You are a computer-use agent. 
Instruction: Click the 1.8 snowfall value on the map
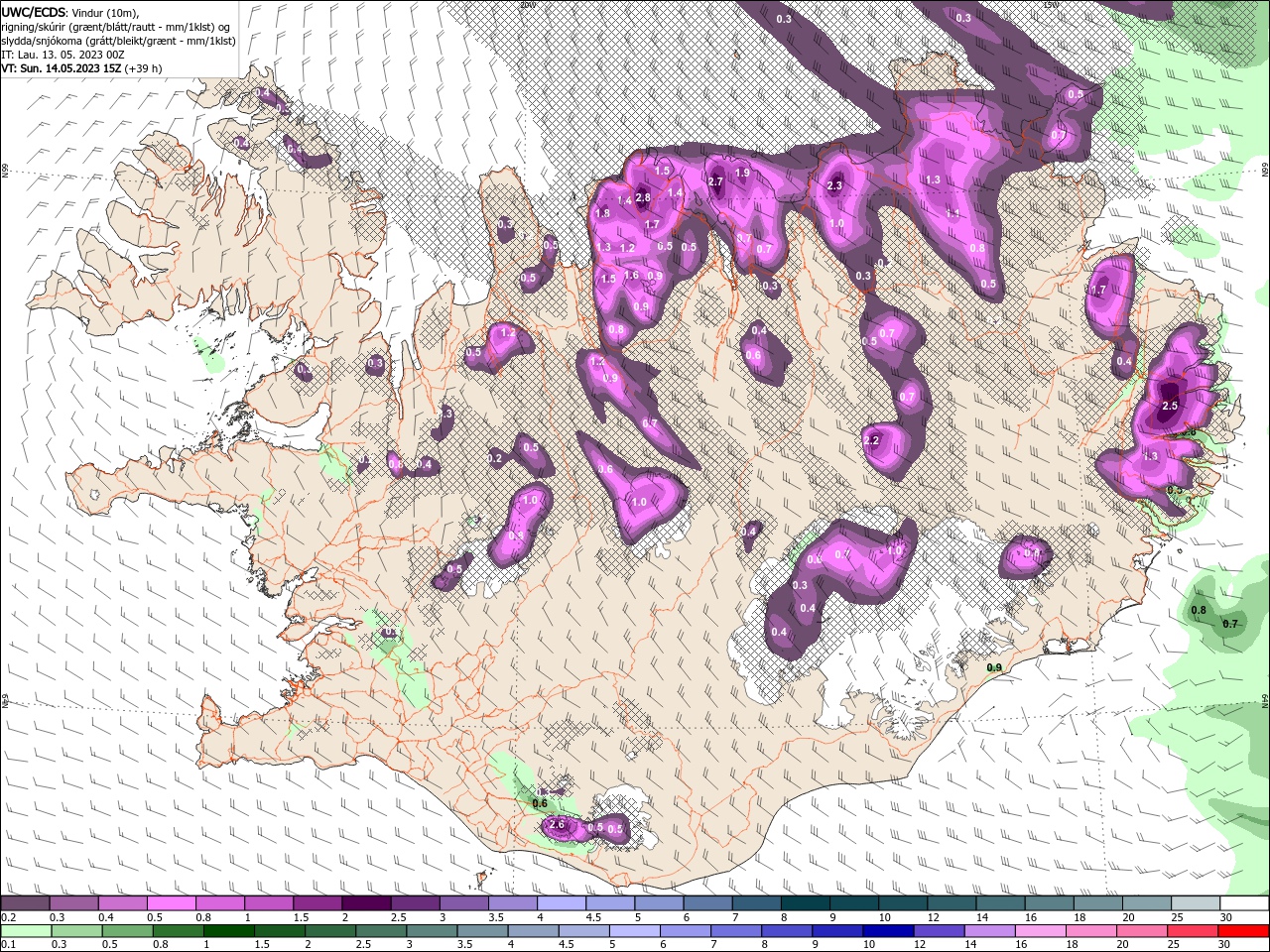pos(602,213)
